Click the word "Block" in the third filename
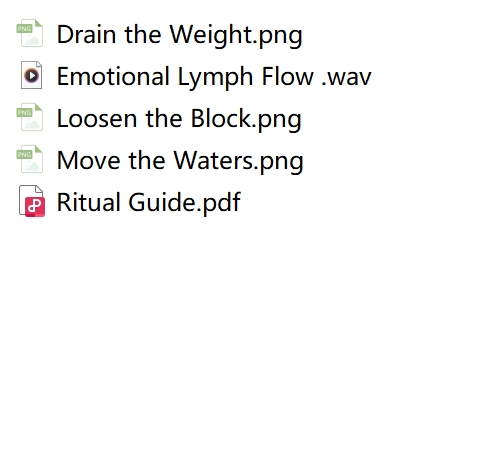This screenshot has height=473, width=501. click(x=221, y=119)
